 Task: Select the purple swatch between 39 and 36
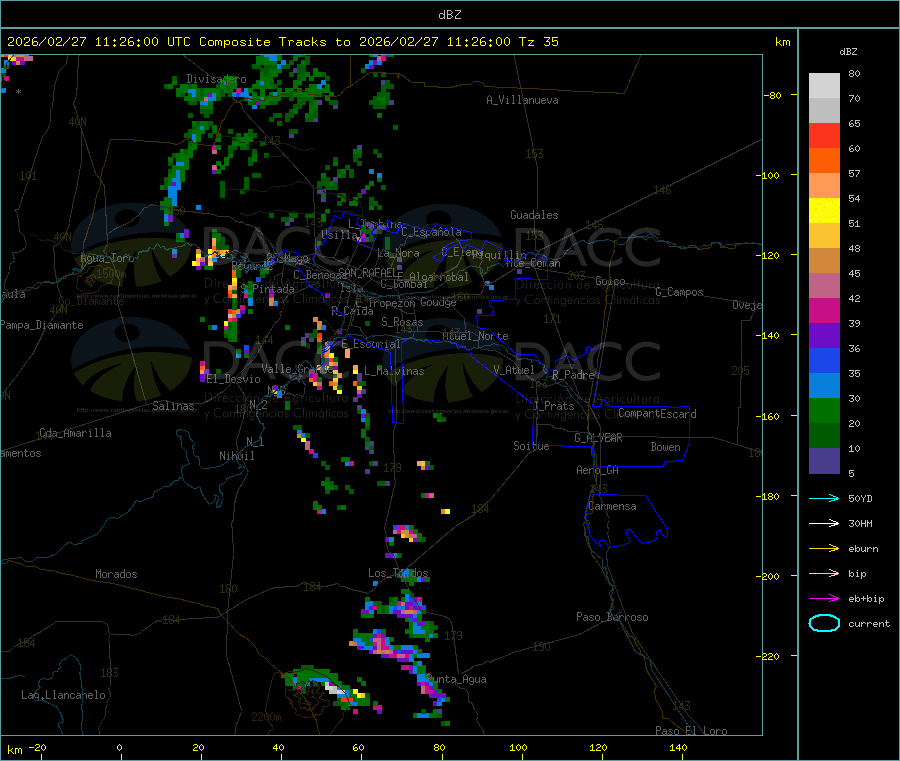click(x=824, y=336)
